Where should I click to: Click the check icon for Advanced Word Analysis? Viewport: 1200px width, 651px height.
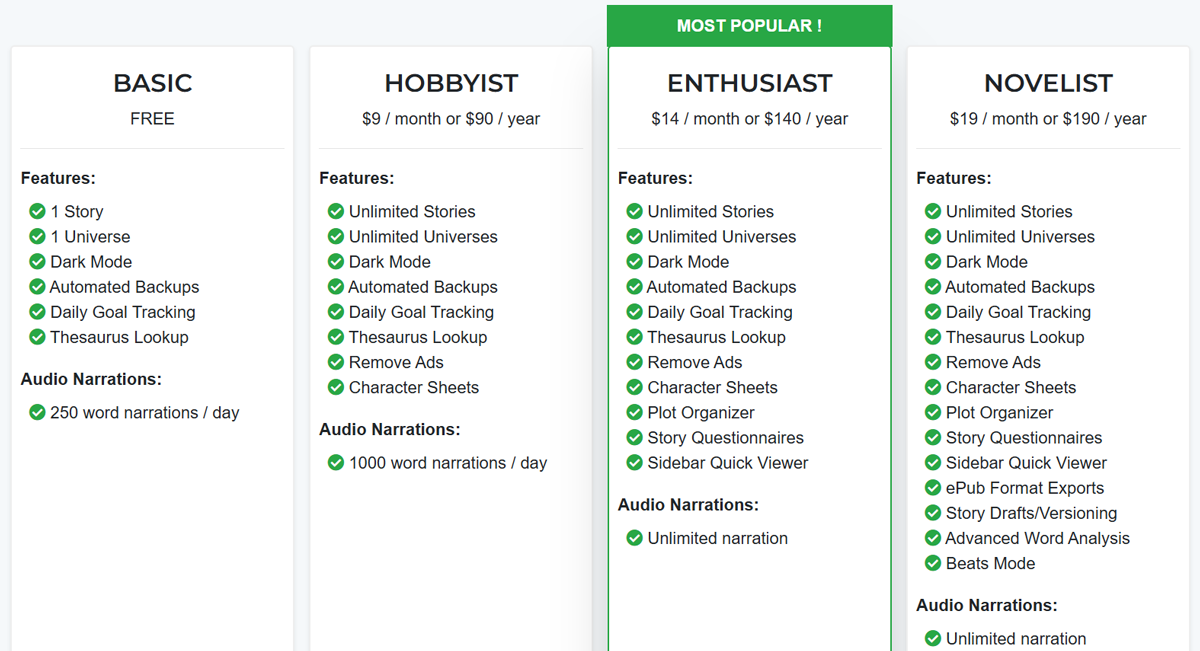[933, 538]
